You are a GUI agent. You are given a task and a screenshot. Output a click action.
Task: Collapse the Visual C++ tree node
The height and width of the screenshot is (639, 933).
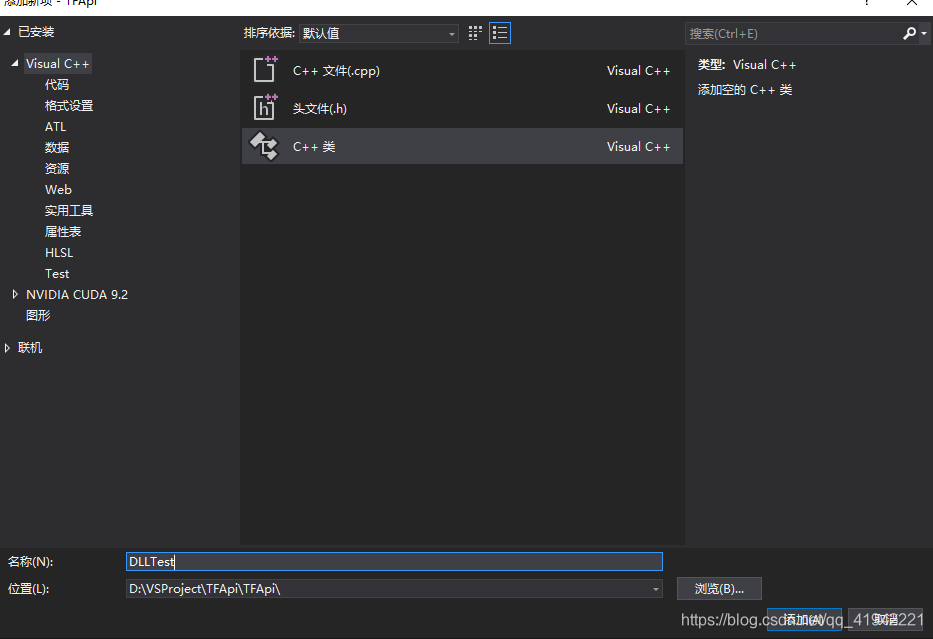(x=15, y=63)
